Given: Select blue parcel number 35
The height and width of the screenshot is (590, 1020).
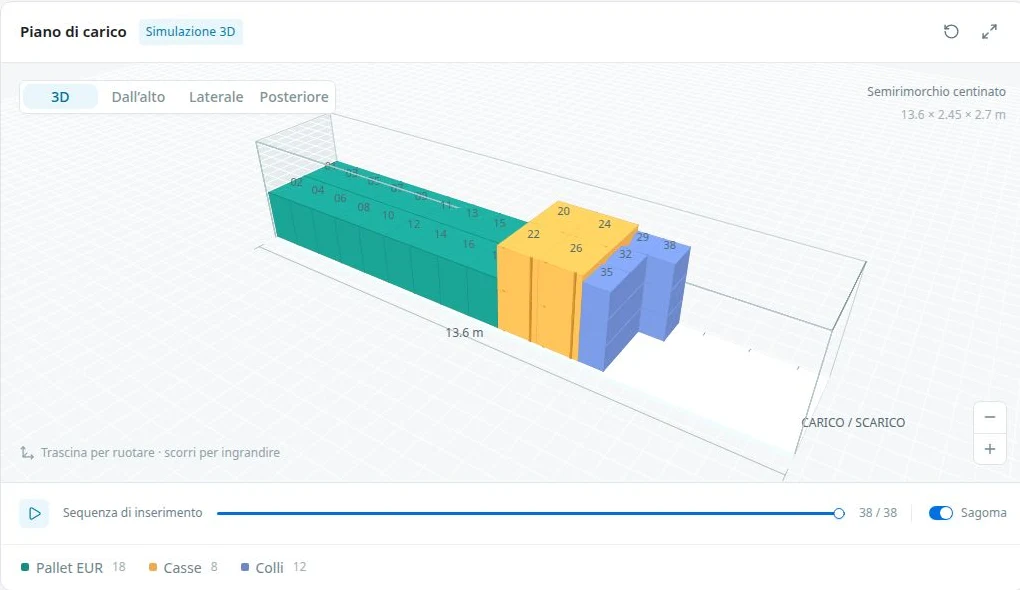Looking at the screenshot, I should point(606,272).
